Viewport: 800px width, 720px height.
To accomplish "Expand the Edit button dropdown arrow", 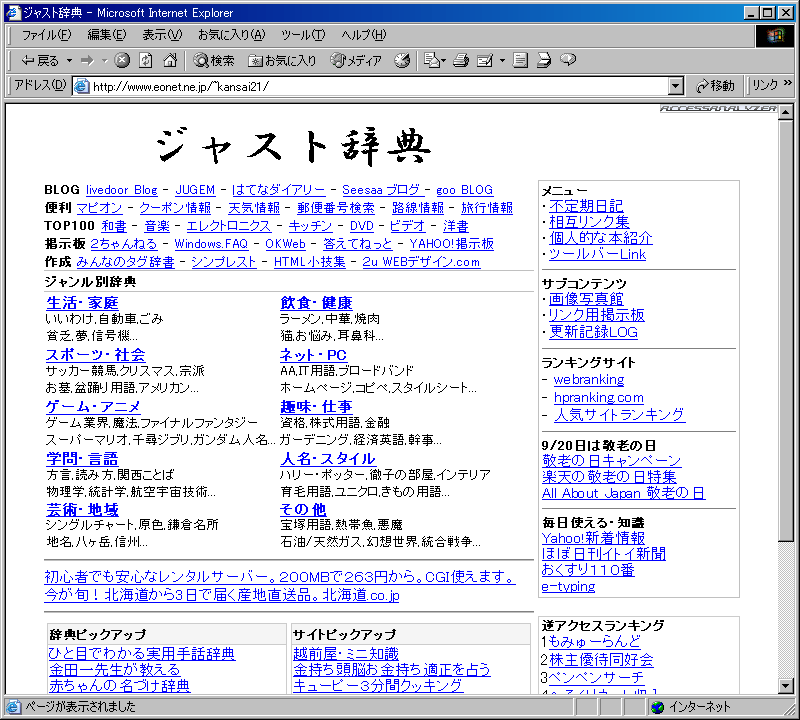I will [x=502, y=61].
